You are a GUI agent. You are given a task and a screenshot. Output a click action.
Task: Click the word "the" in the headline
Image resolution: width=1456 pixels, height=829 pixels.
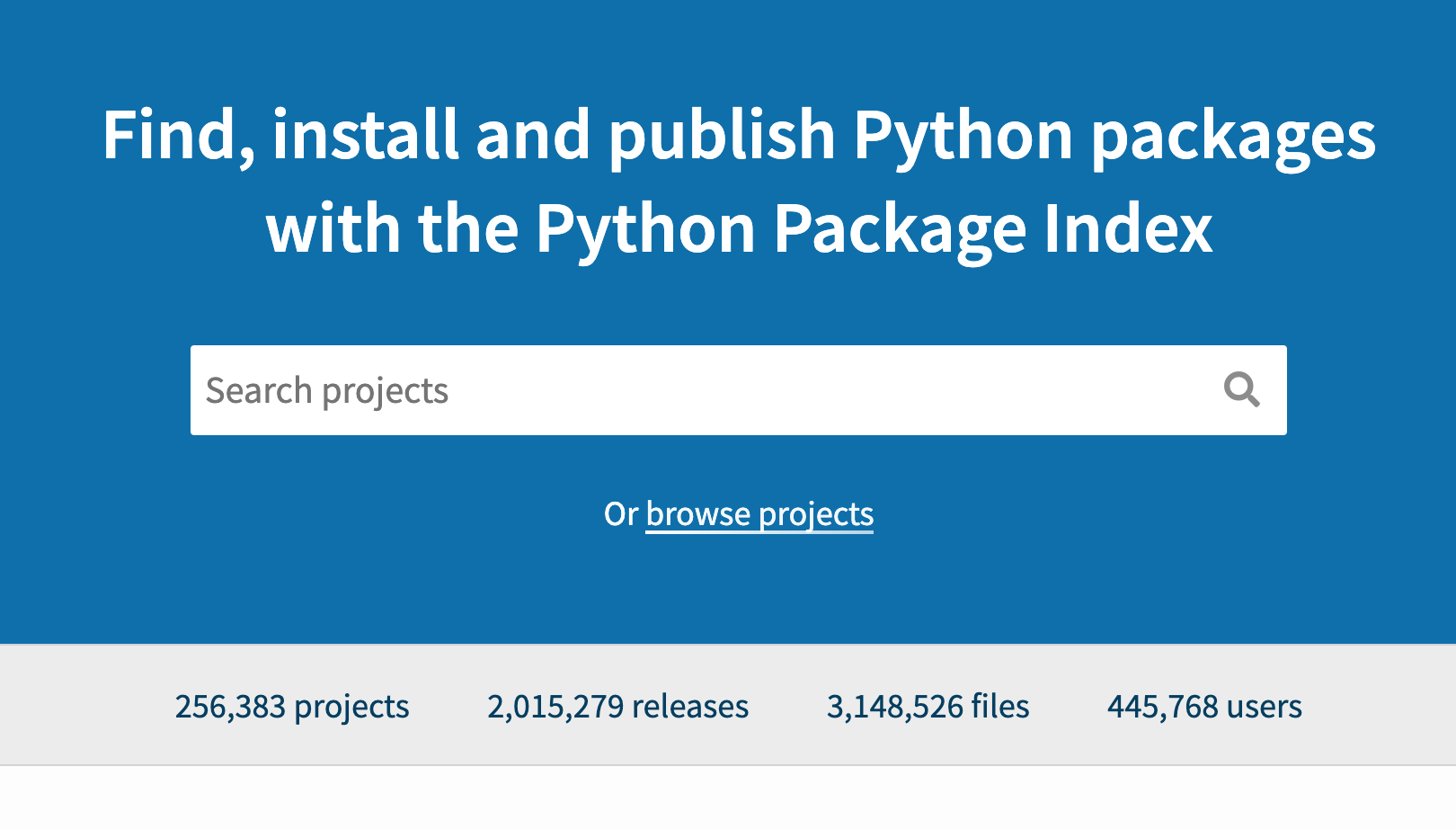[468, 228]
